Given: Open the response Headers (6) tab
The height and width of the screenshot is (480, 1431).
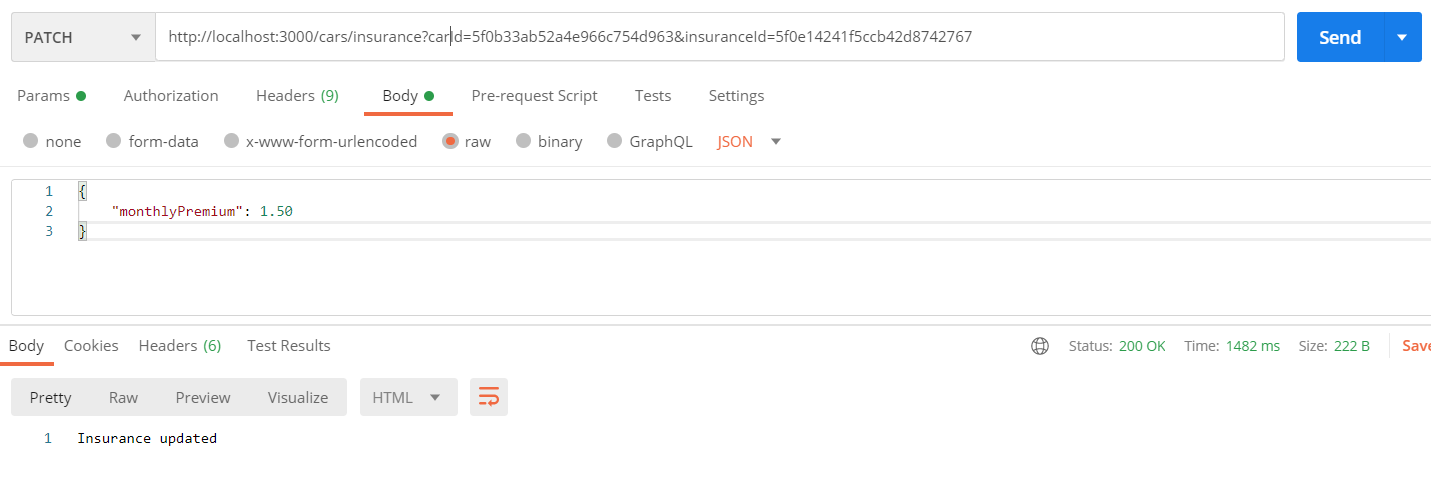Looking at the screenshot, I should (180, 346).
